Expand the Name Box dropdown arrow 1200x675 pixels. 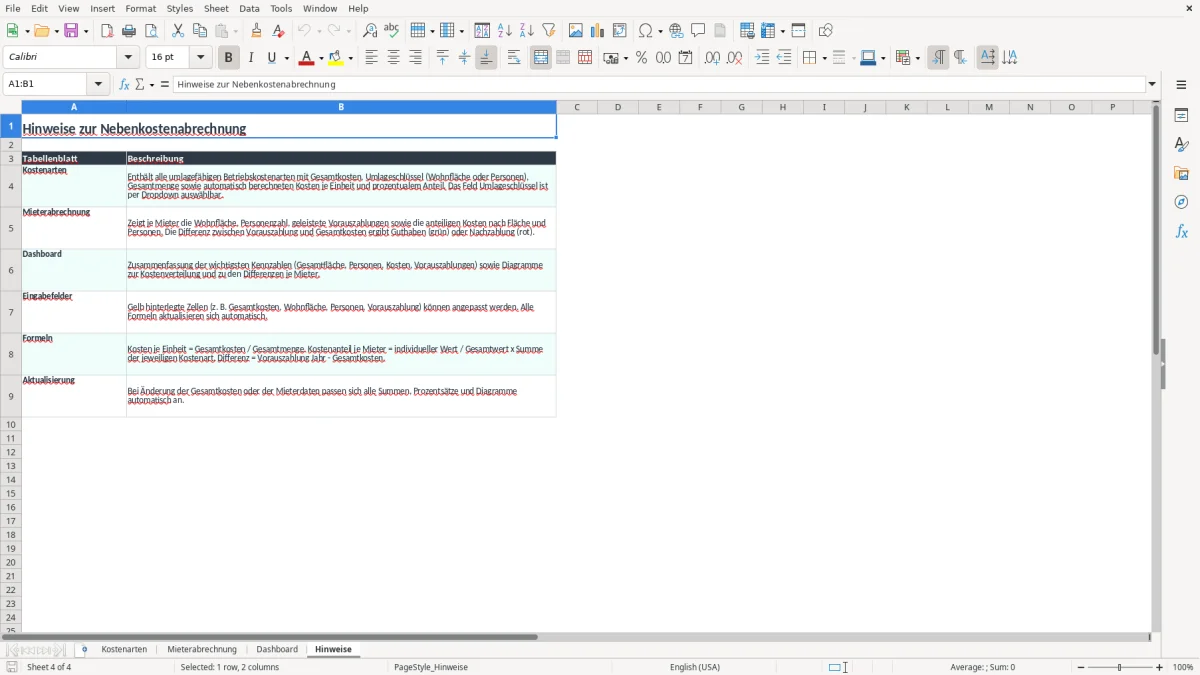[98, 85]
